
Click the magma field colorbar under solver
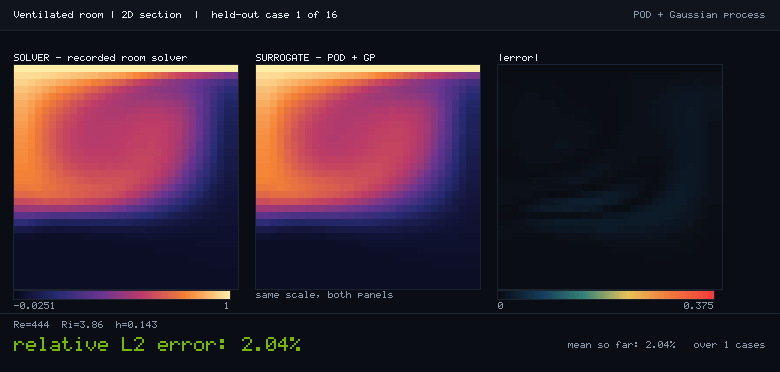pyautogui.click(x=122, y=295)
